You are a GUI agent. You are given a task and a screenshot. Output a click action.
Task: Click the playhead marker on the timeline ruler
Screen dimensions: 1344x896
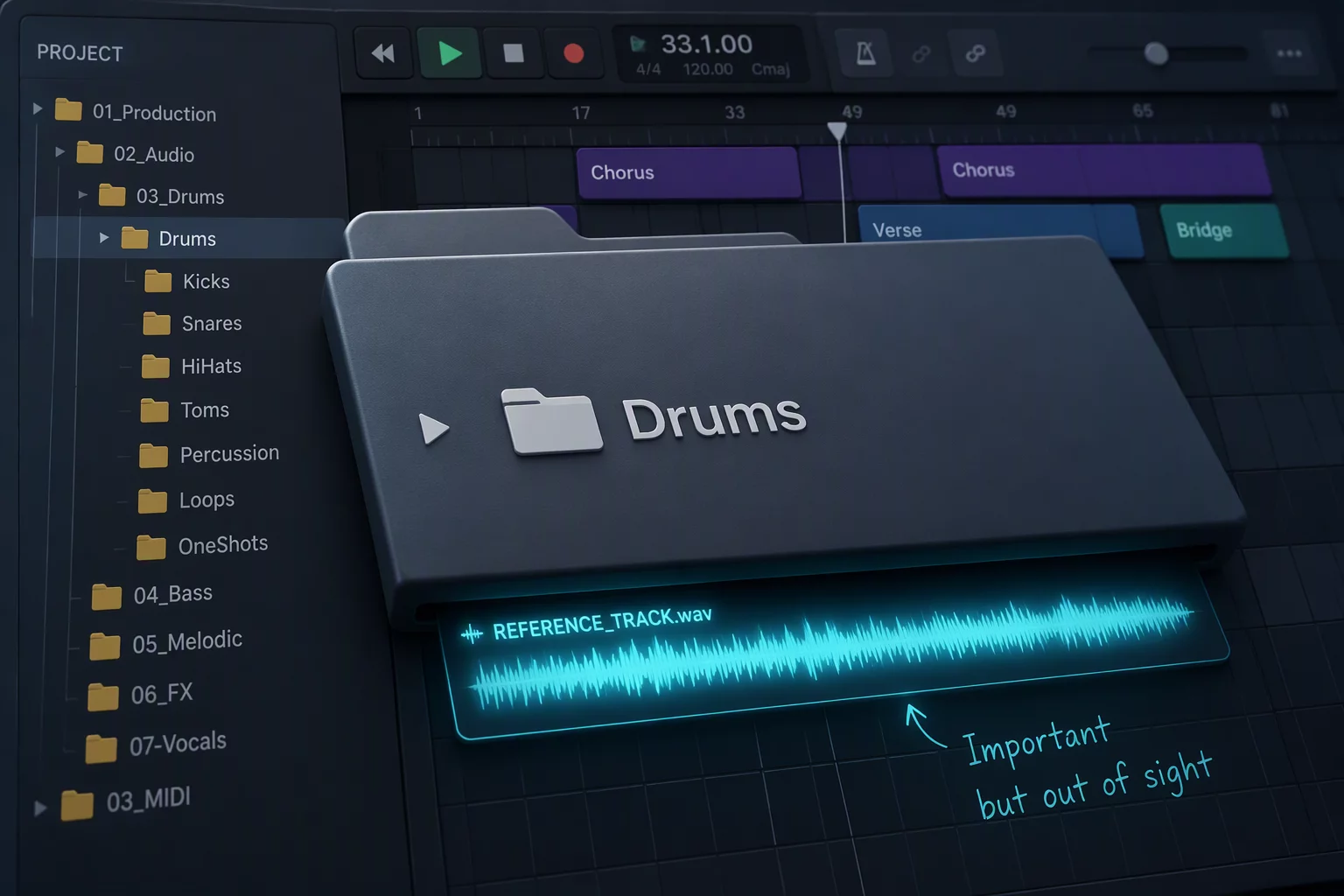click(837, 131)
